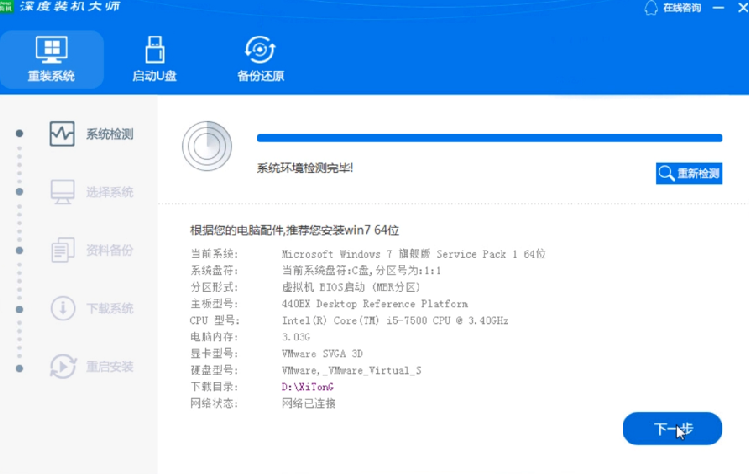Click the QQ penguin 在线咨询 icon
The height and width of the screenshot is (474, 749).
click(652, 9)
